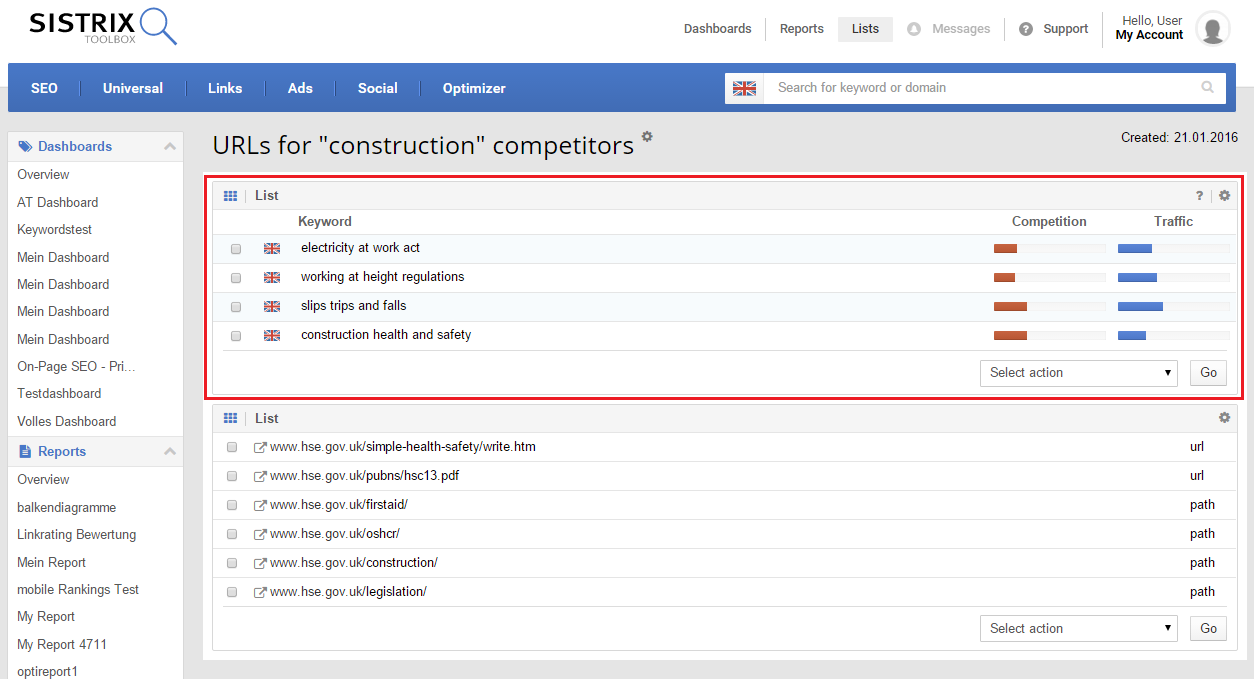The width and height of the screenshot is (1254, 679).
Task: Check the legislation/ path checkbox
Action: point(232,592)
